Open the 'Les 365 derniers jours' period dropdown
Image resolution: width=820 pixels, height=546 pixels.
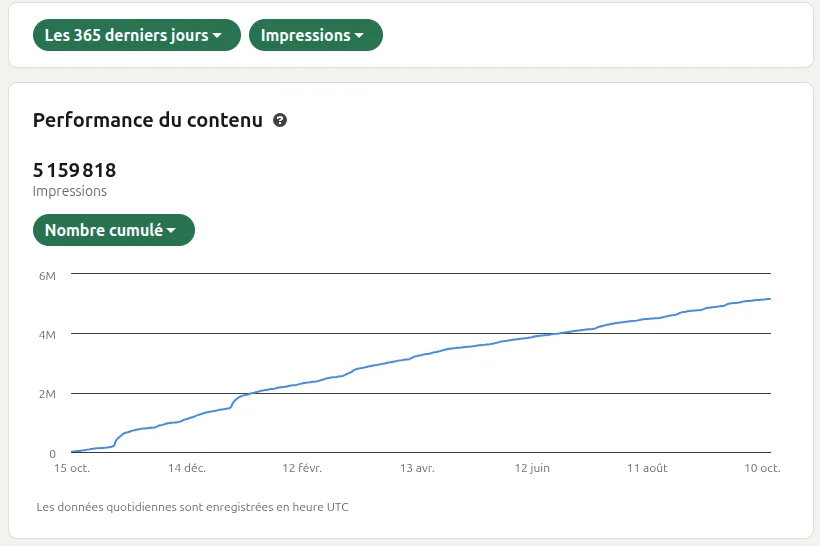pyautogui.click(x=136, y=35)
